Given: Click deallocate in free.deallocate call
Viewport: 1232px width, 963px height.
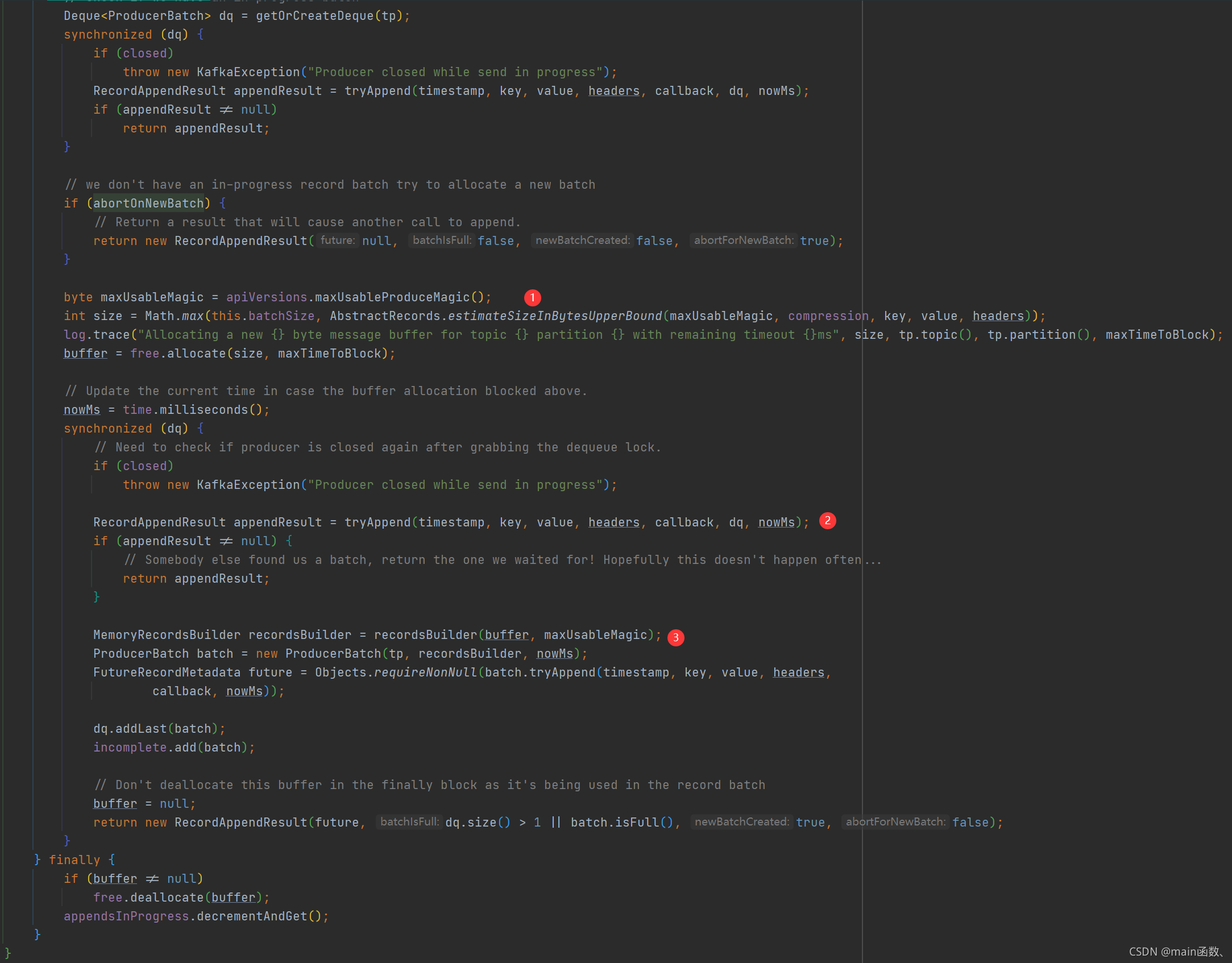Looking at the screenshot, I should click(x=167, y=897).
